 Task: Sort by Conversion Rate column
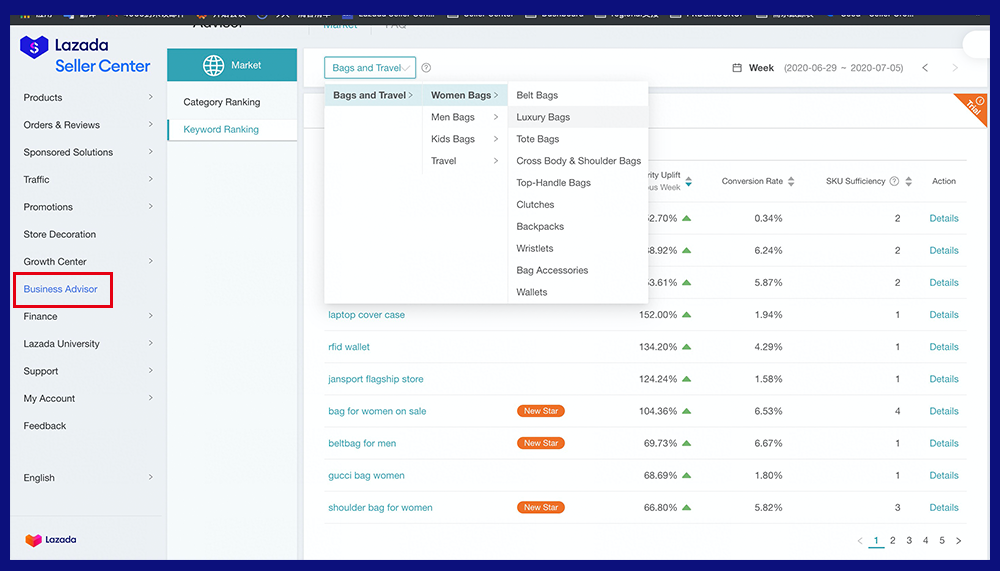[791, 182]
